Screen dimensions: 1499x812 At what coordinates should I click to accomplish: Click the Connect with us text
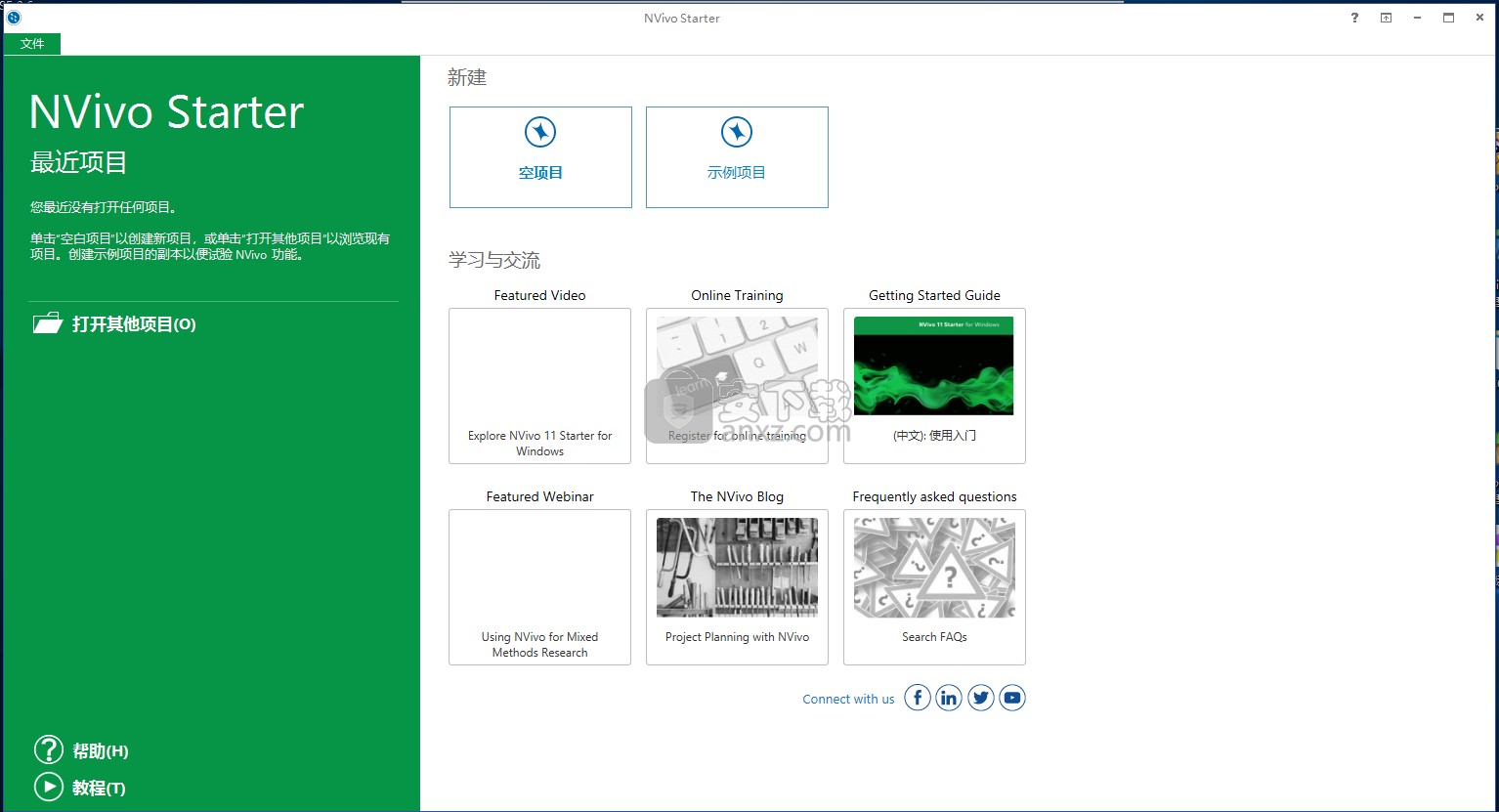pyautogui.click(x=848, y=700)
